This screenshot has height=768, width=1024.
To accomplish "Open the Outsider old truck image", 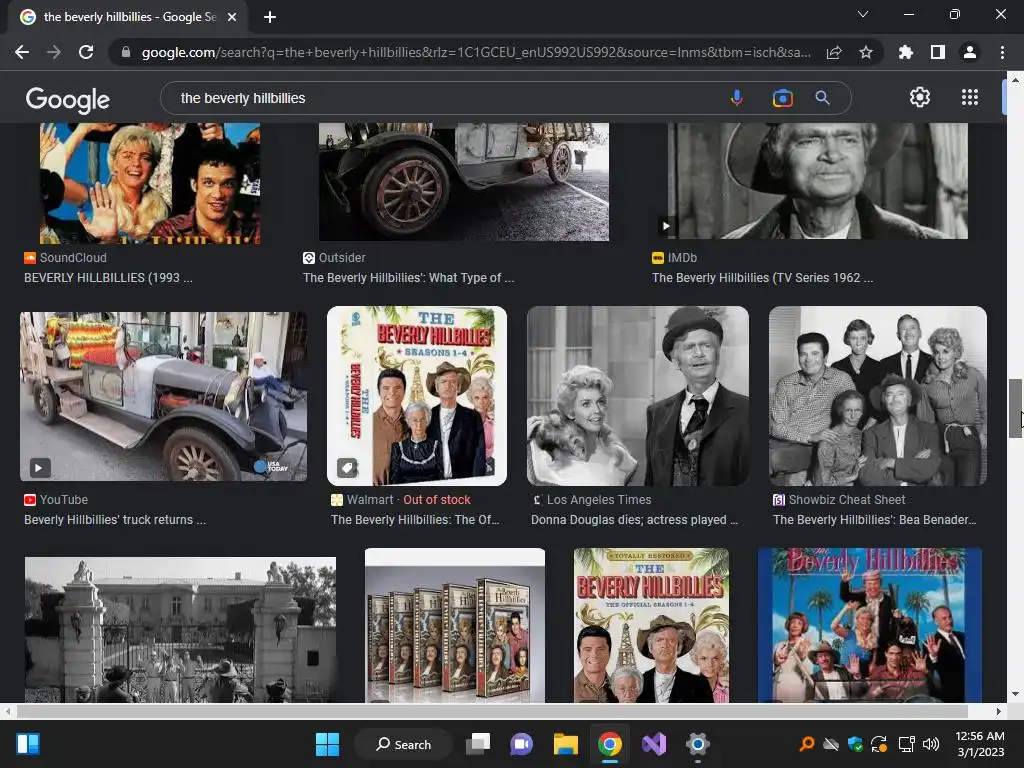I will 464,182.
